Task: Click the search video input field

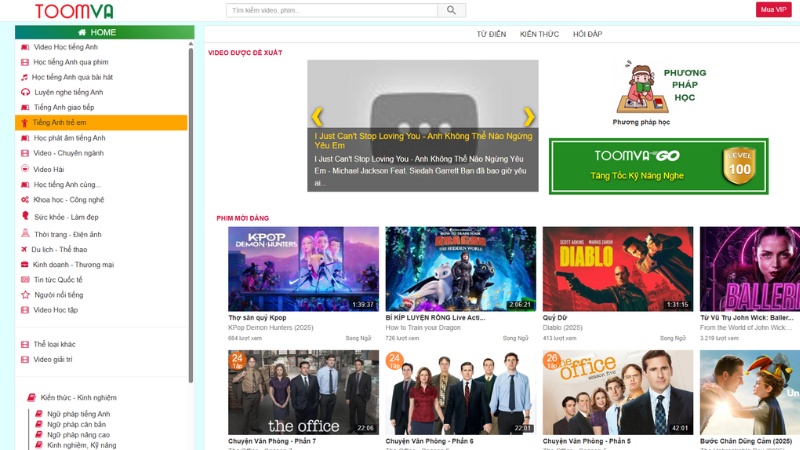Action: 332,11
